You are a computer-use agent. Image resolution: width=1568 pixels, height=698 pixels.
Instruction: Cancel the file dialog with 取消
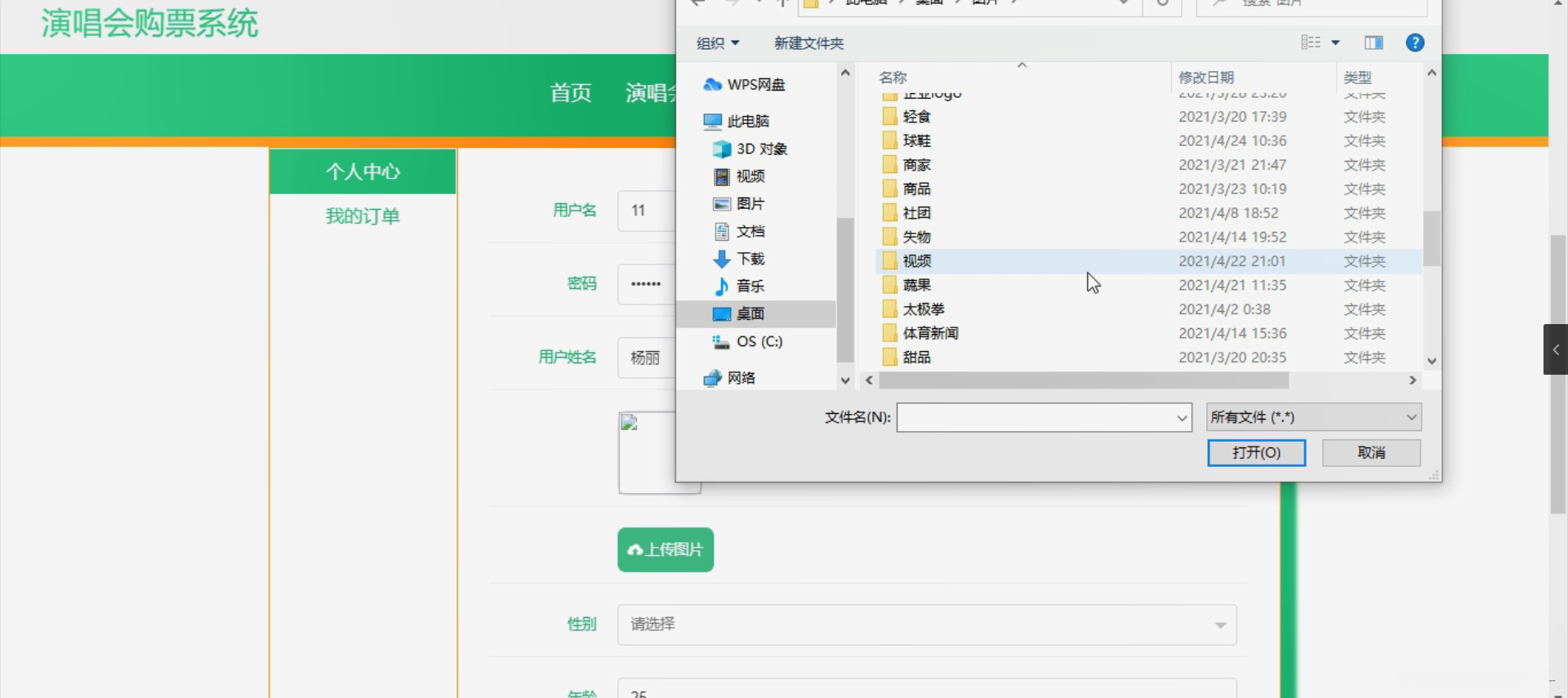click(1371, 452)
